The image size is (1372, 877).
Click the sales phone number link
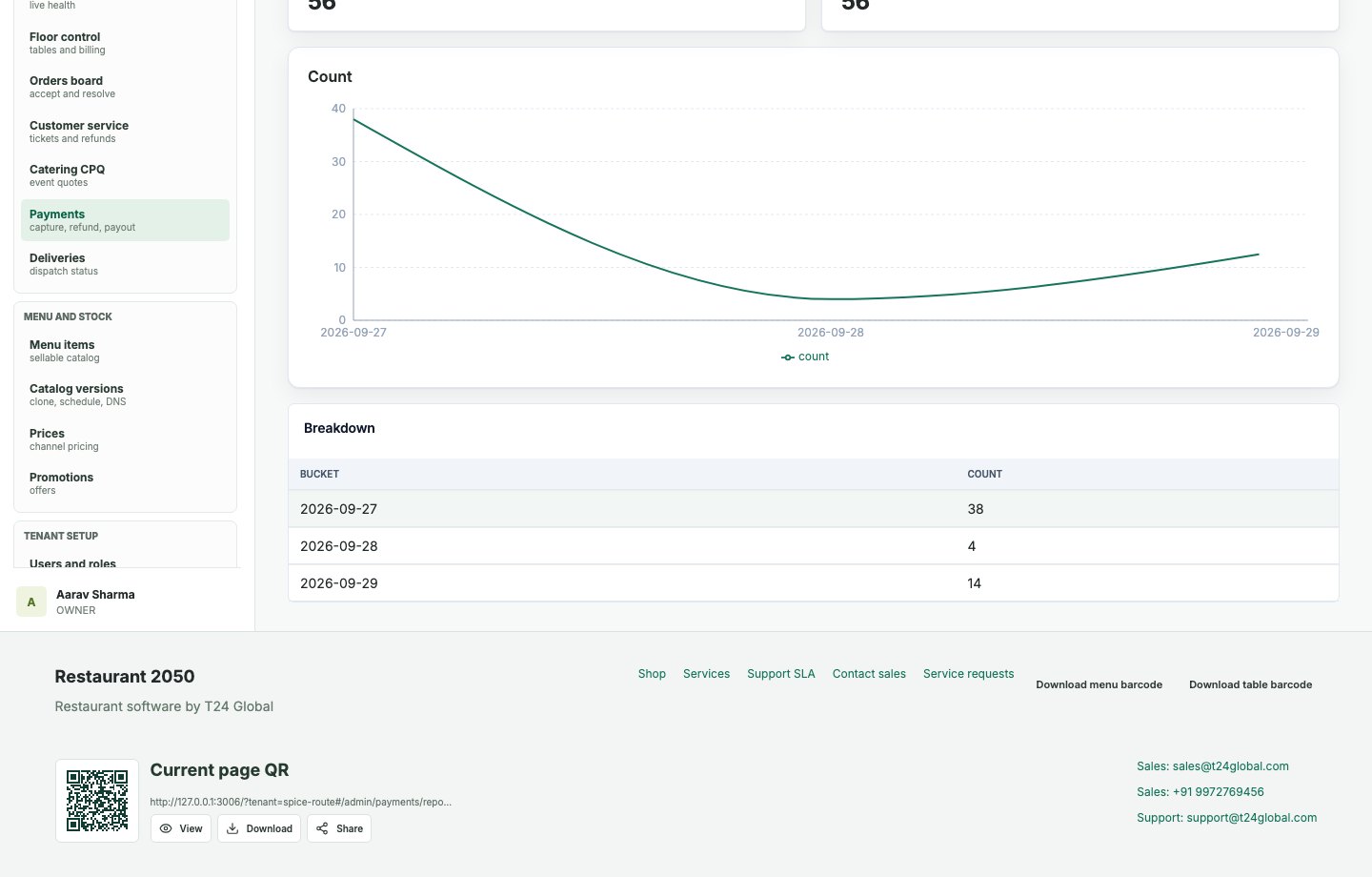pos(1200,792)
